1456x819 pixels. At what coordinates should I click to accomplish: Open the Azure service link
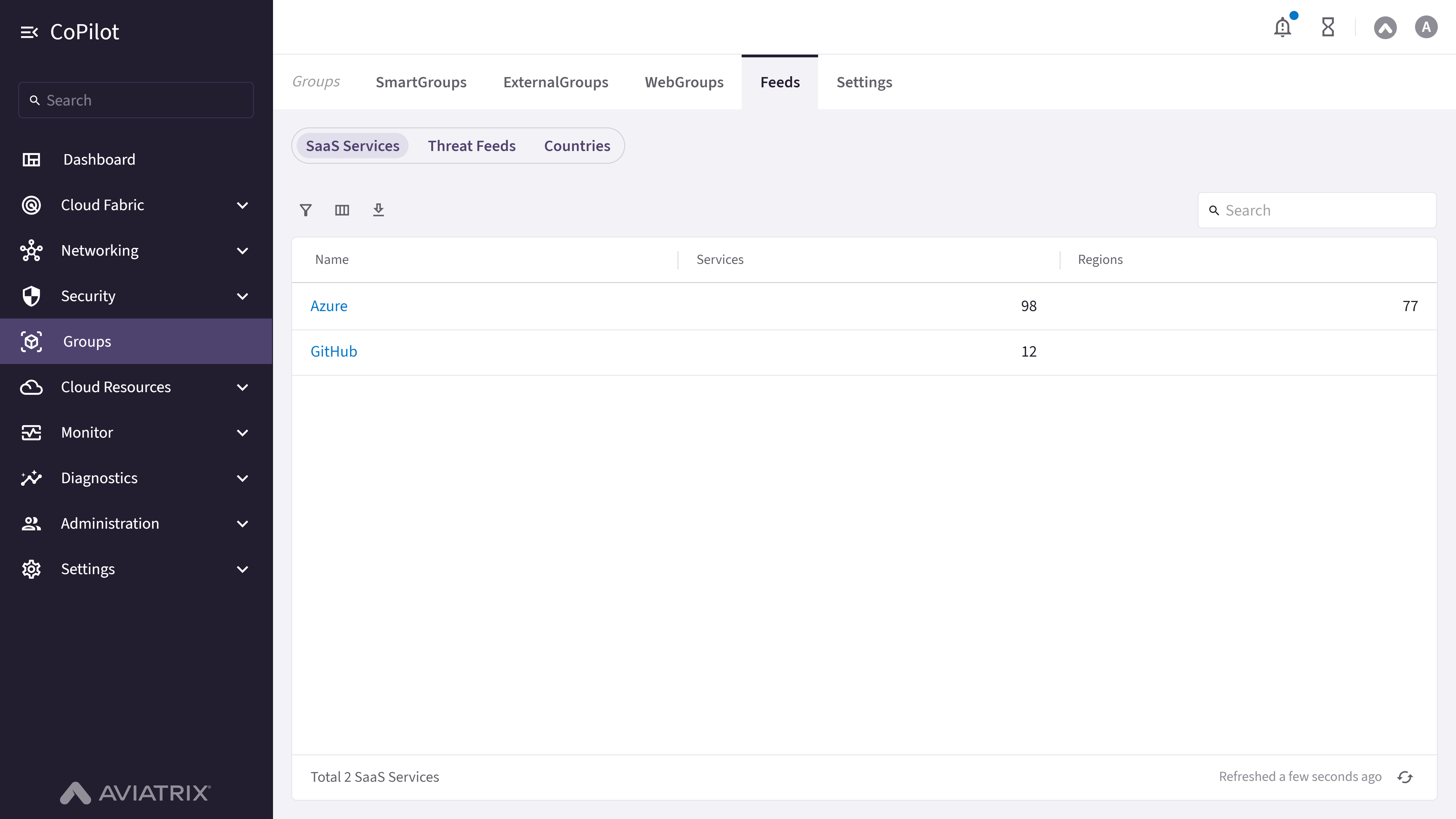coord(329,306)
